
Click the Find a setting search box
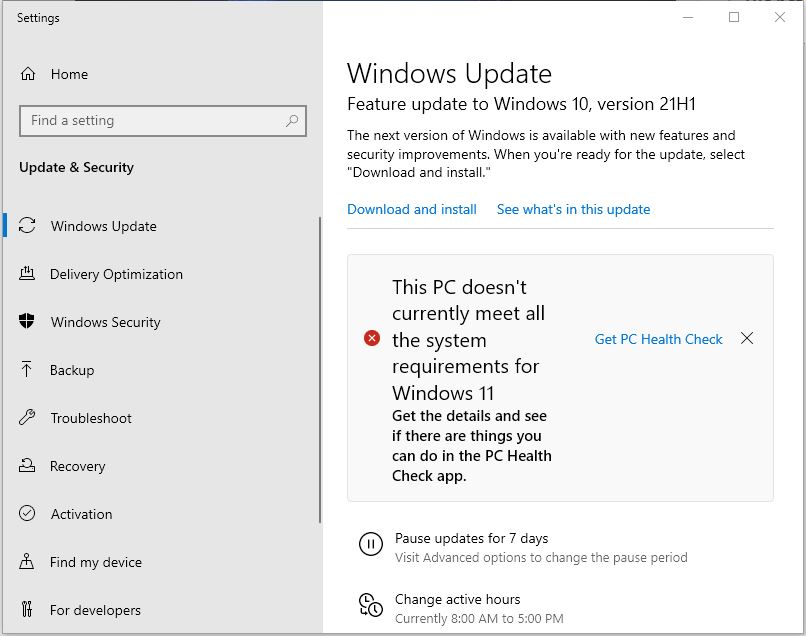pyautogui.click(x=163, y=121)
